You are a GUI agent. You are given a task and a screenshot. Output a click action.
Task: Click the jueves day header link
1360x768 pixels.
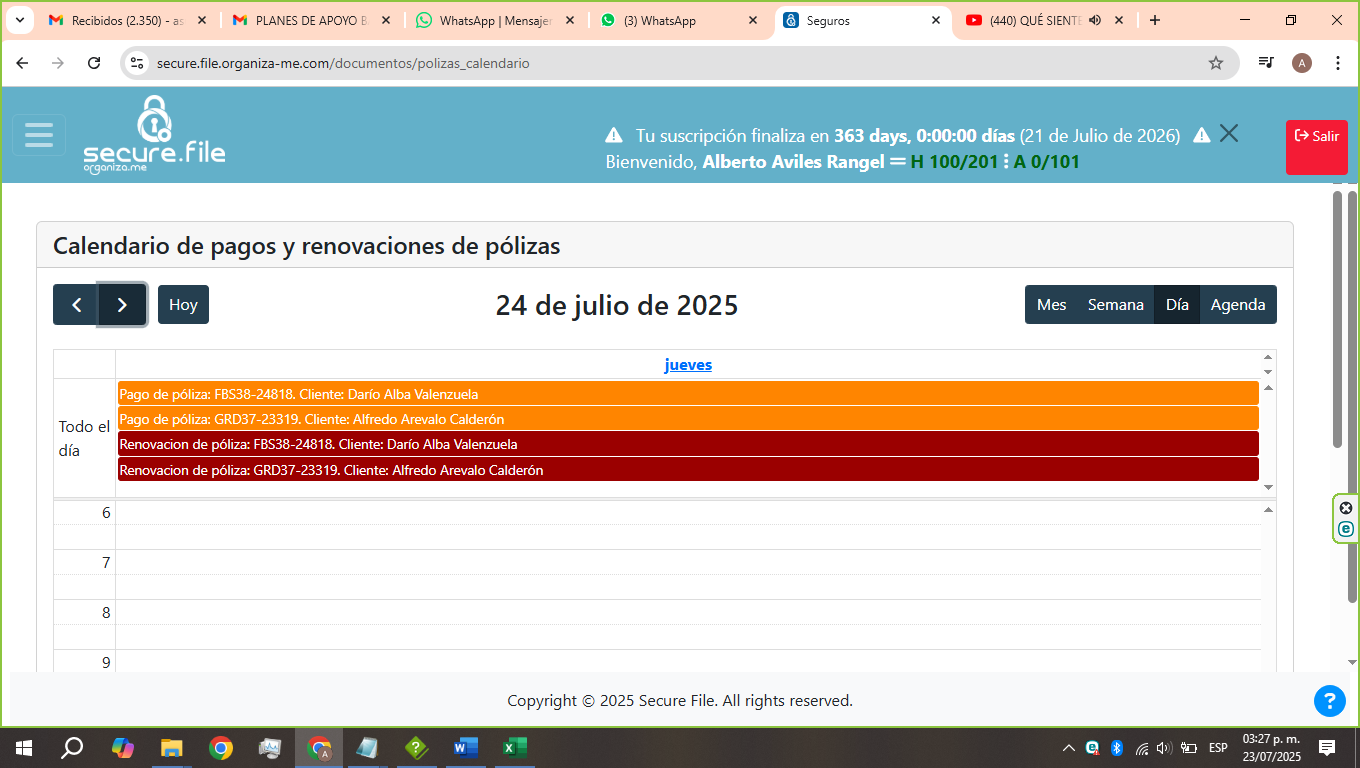(x=688, y=365)
